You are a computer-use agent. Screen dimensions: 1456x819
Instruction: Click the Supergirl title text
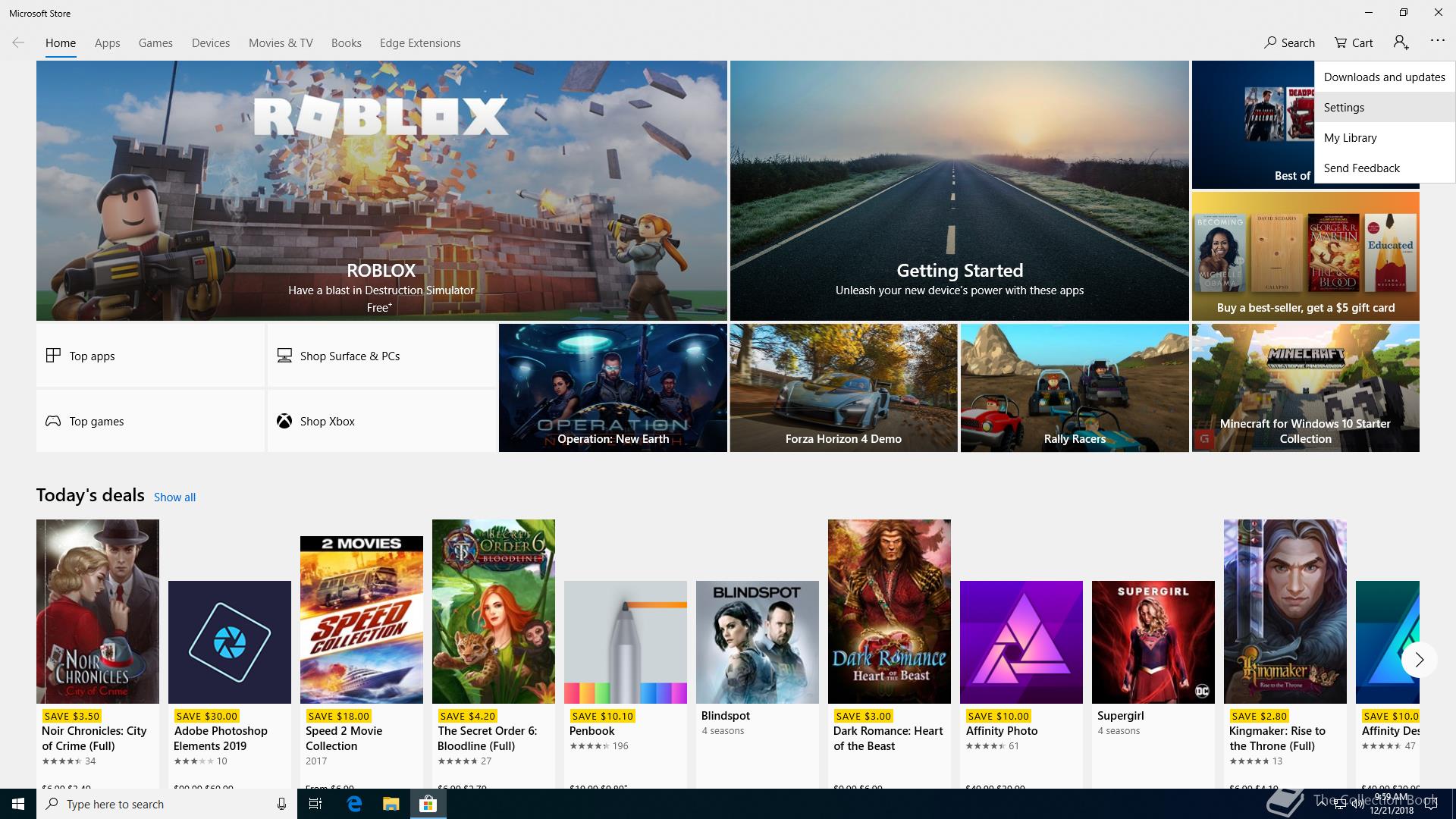point(1120,716)
